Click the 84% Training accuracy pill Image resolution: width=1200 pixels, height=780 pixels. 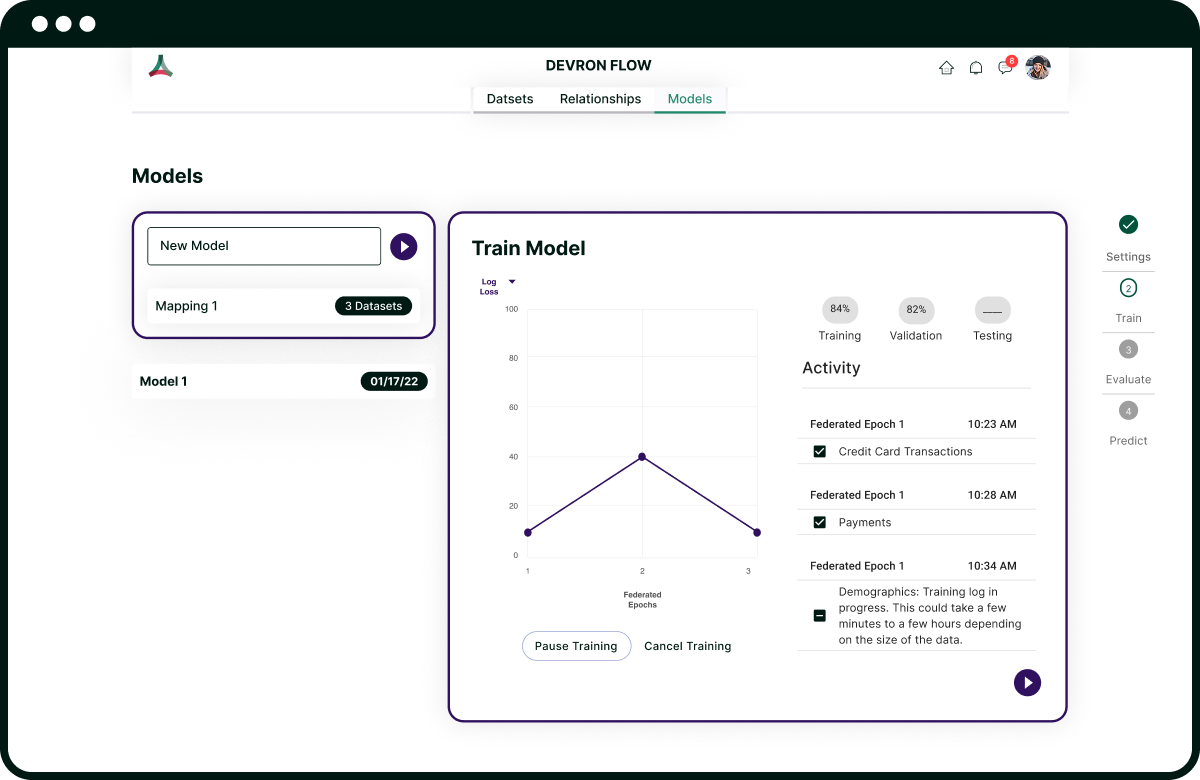coord(840,309)
